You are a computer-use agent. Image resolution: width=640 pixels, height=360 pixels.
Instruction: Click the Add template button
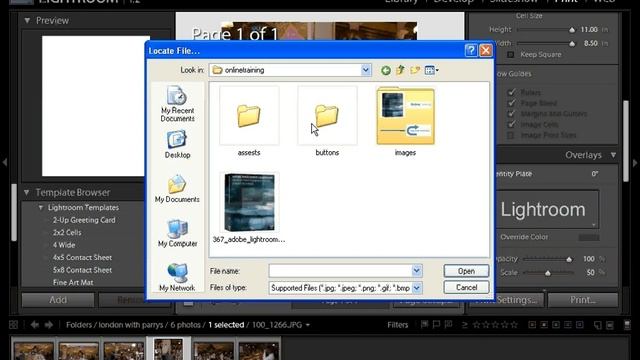[x=58, y=300]
